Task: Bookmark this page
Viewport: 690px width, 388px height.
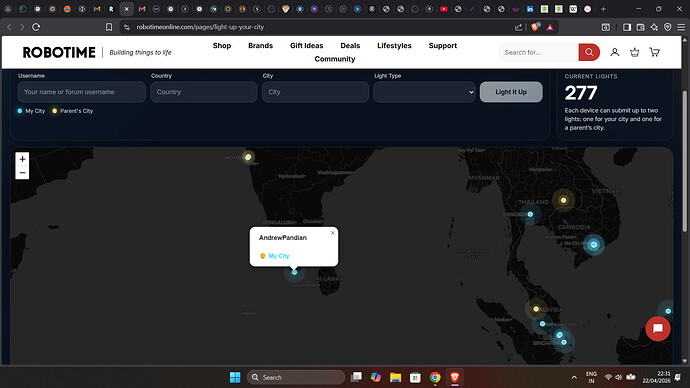Action: [109, 27]
